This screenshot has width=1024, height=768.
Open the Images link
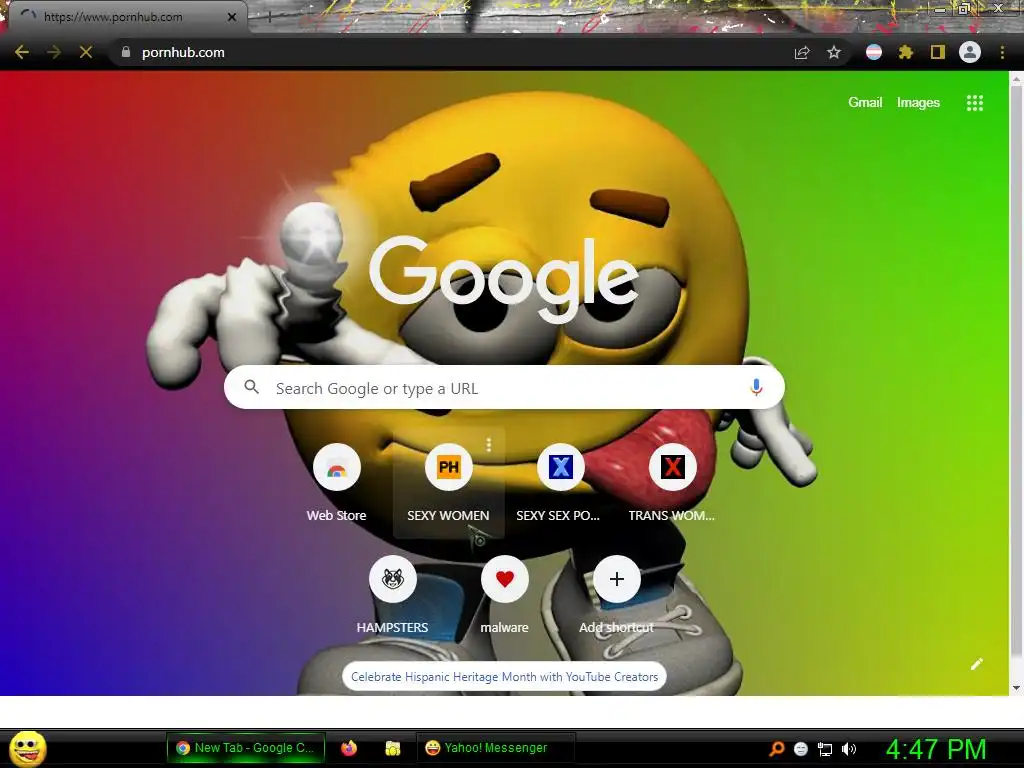pyautogui.click(x=918, y=103)
